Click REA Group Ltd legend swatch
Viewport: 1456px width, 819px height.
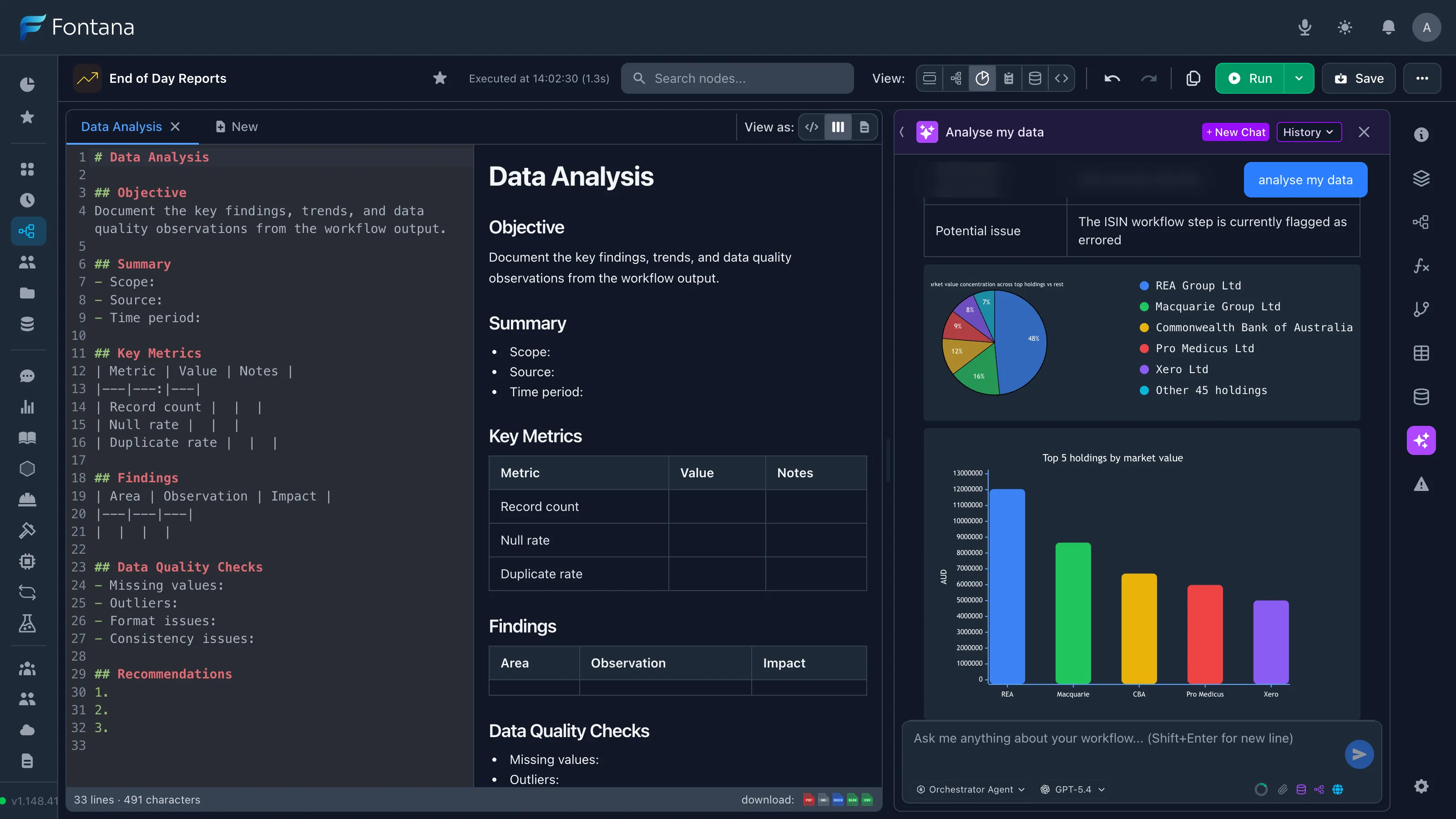coord(1144,285)
